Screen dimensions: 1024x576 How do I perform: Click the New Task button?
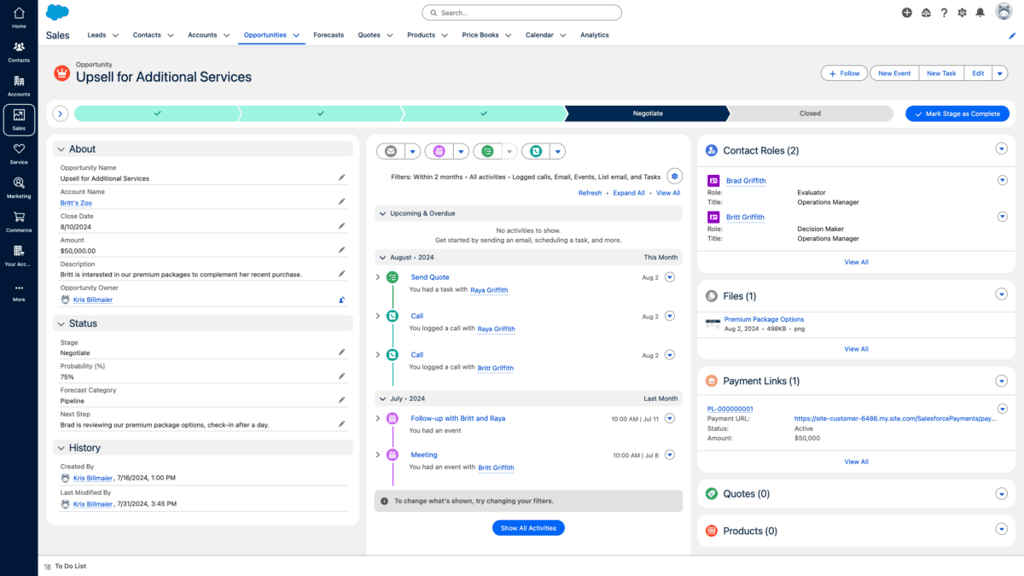pos(941,73)
